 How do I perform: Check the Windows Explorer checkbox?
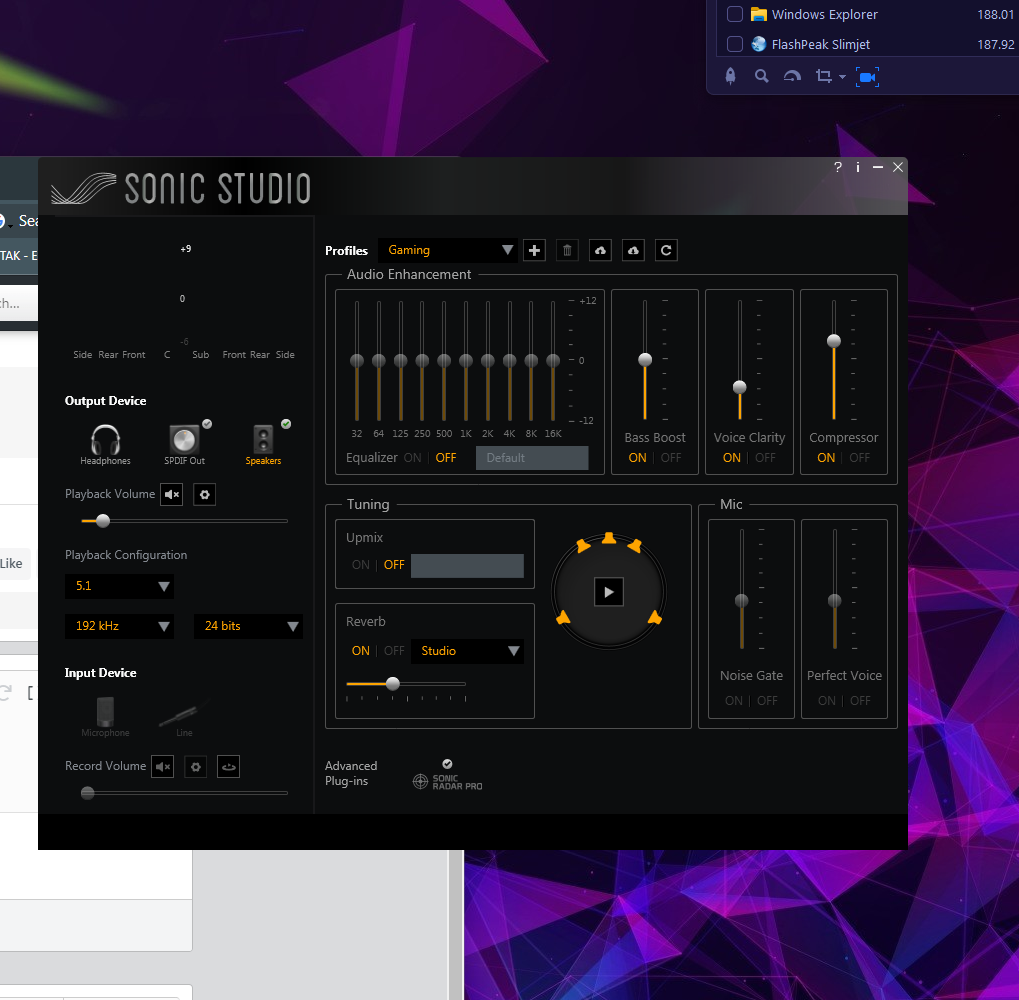[734, 14]
